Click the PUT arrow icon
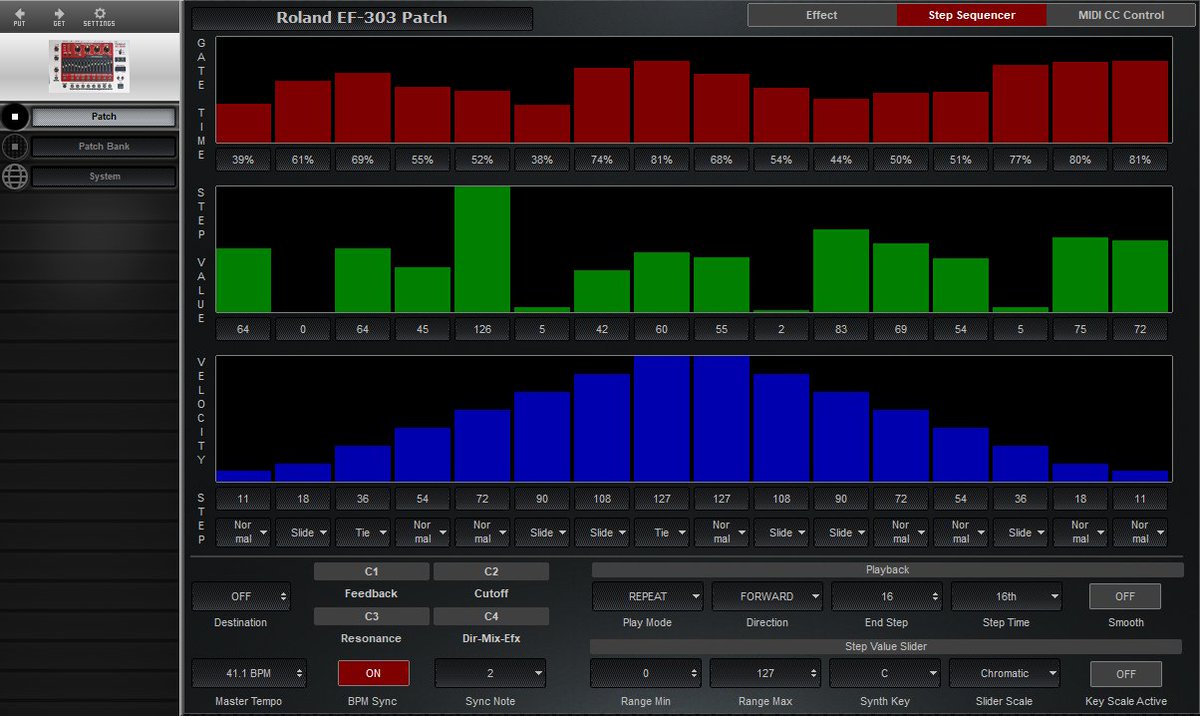Viewport: 1200px width, 716px height. 19,13
